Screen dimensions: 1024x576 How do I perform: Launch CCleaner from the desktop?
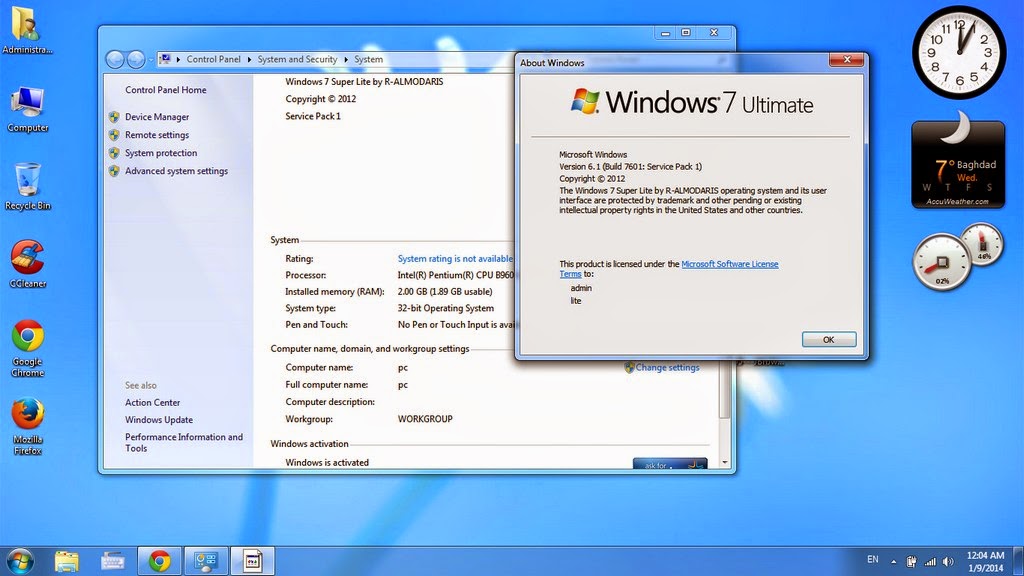click(x=27, y=264)
